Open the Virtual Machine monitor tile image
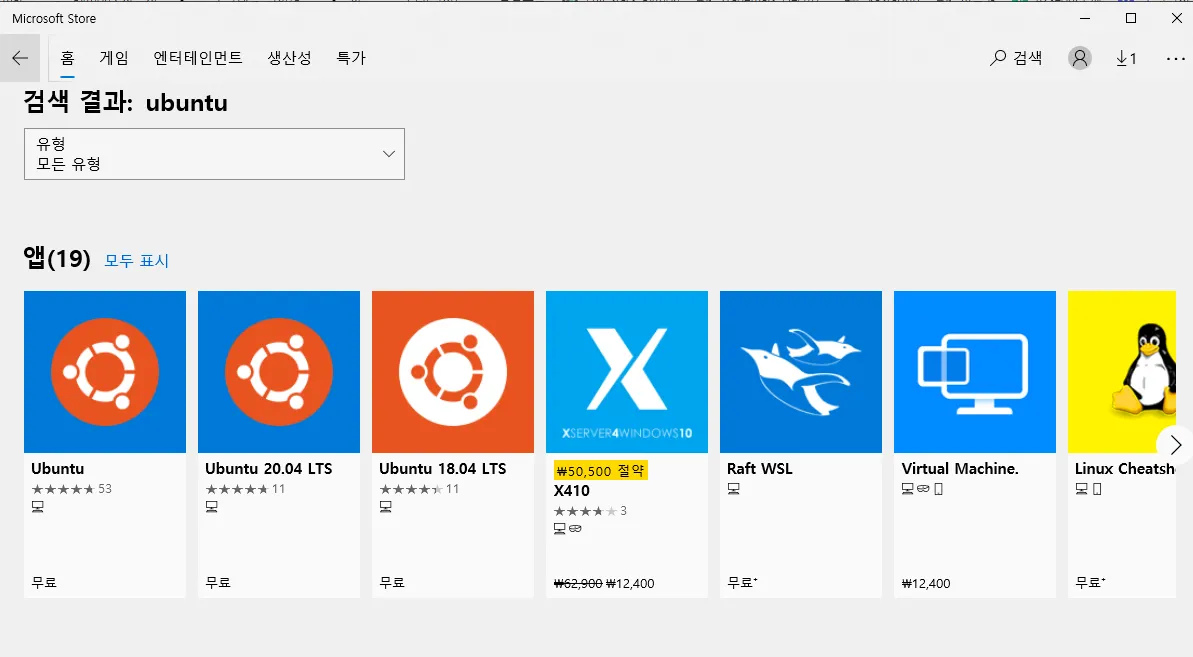The image size is (1193, 657). [x=975, y=372]
